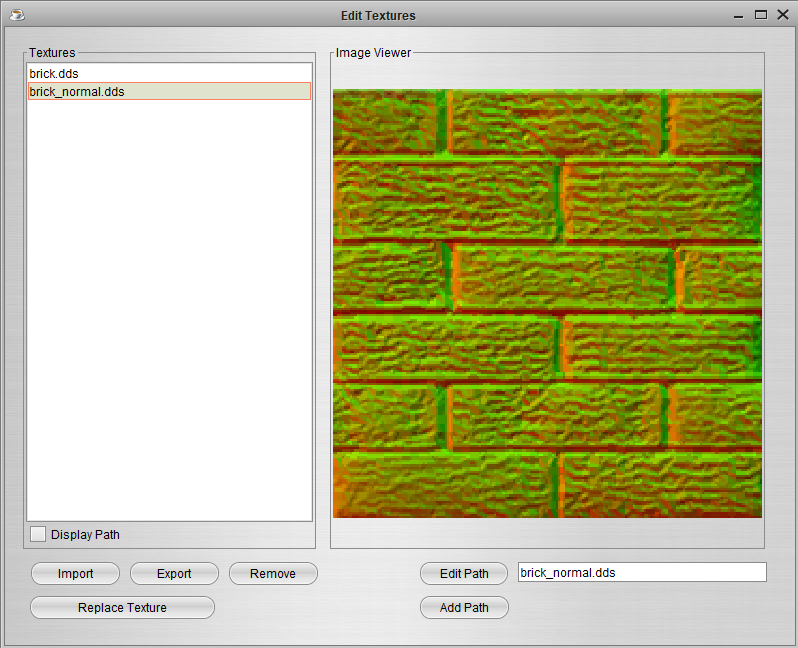The width and height of the screenshot is (798, 648).
Task: Select brick_normal.dds texture entry
Action: tap(169, 91)
